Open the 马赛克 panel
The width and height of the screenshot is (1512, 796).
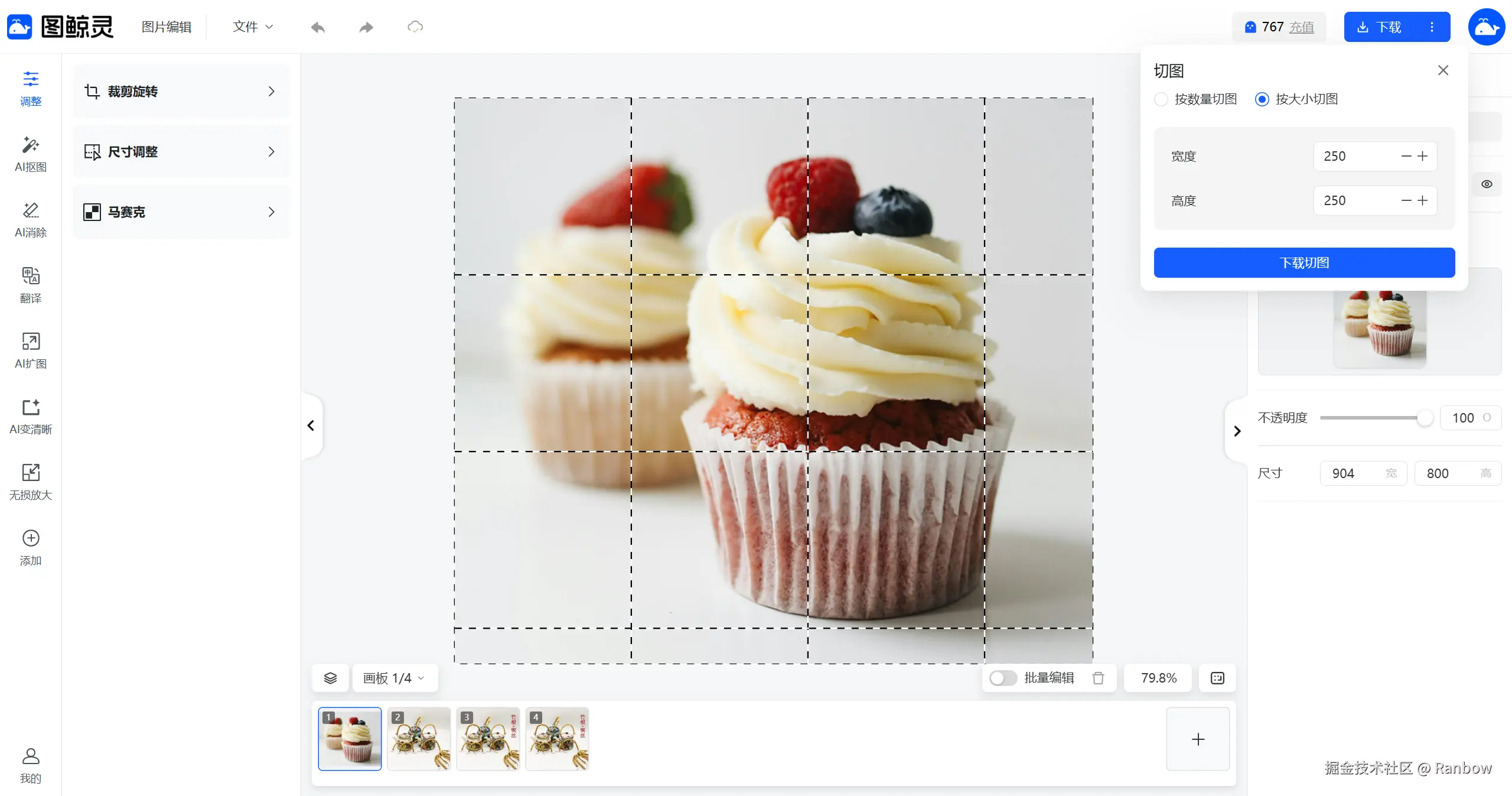pos(181,212)
